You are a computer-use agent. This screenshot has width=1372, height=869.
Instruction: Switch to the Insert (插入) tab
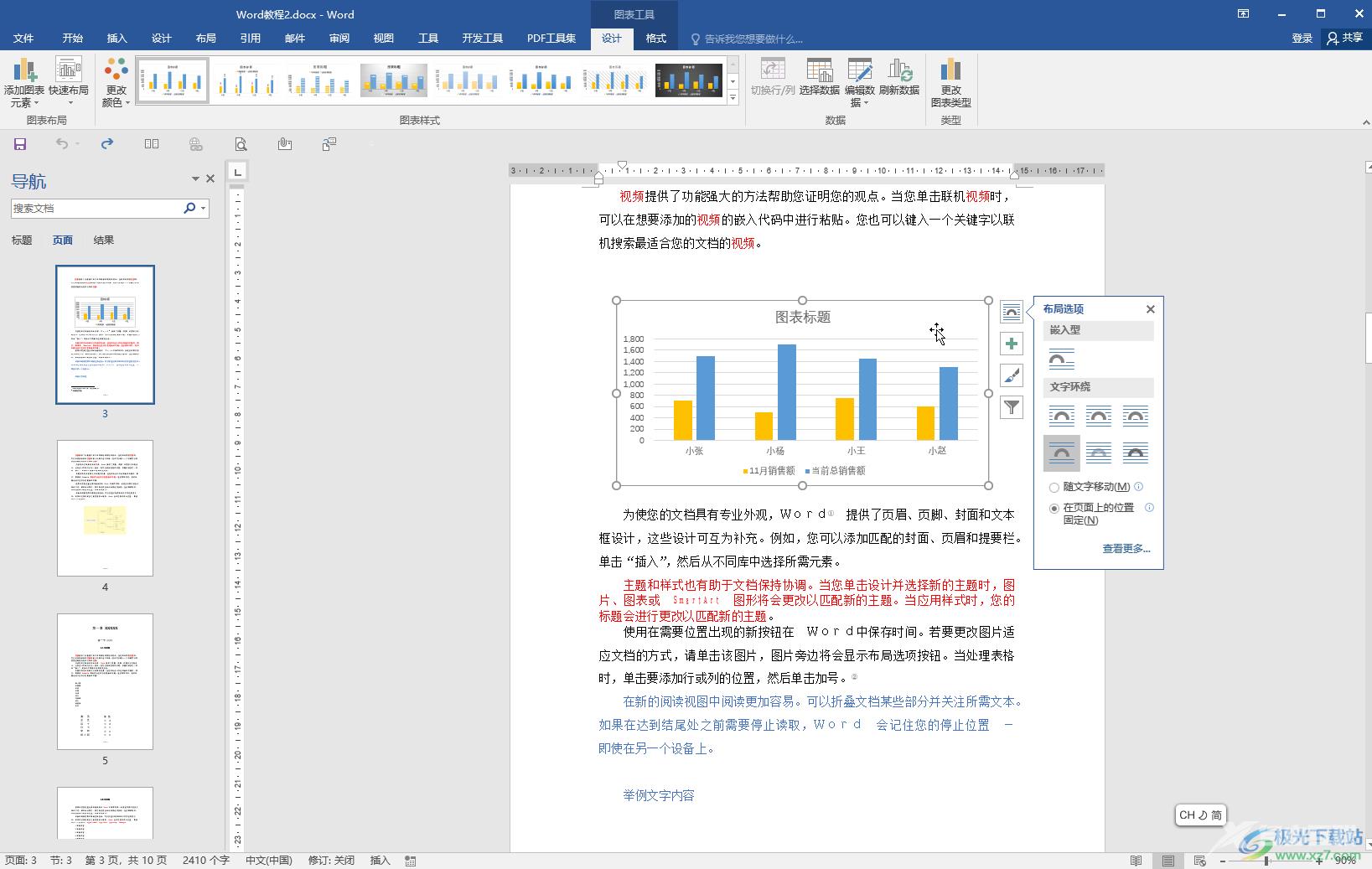pos(116,39)
